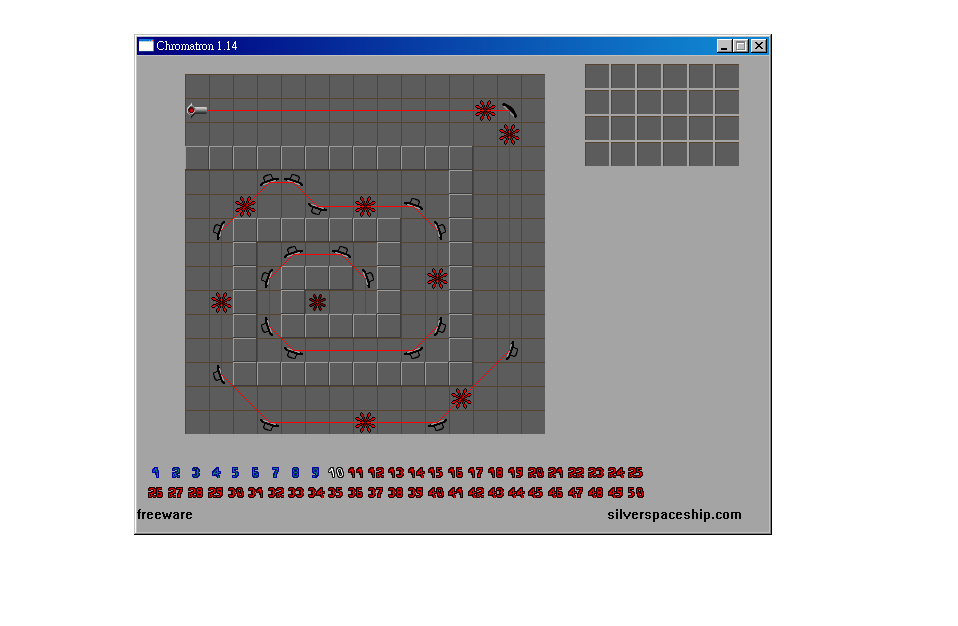Click the small dark target star in the board center
Screen dimensions: 958x626
[x=317, y=302]
